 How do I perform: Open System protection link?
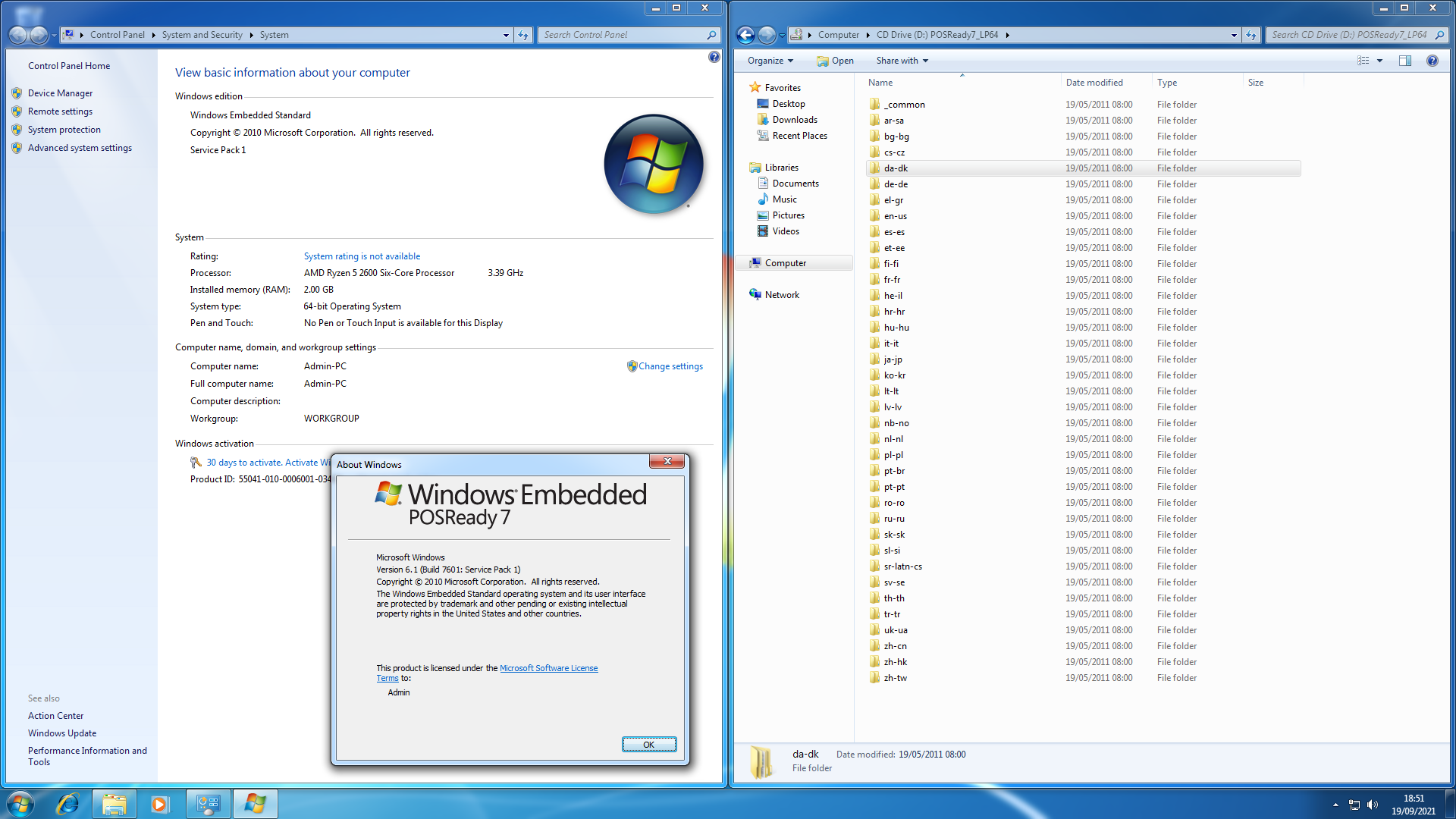(64, 130)
